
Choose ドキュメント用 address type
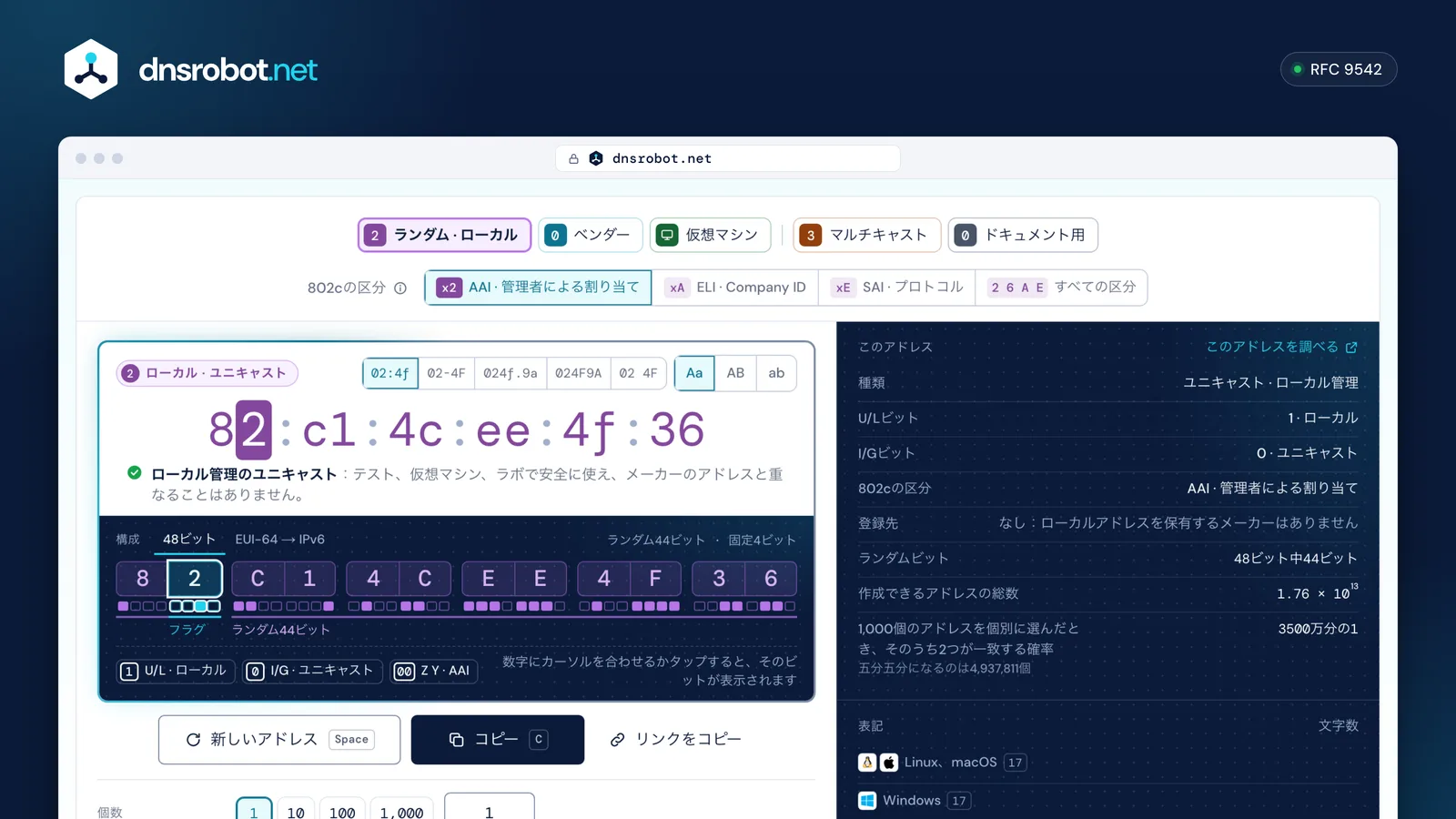click(1023, 235)
